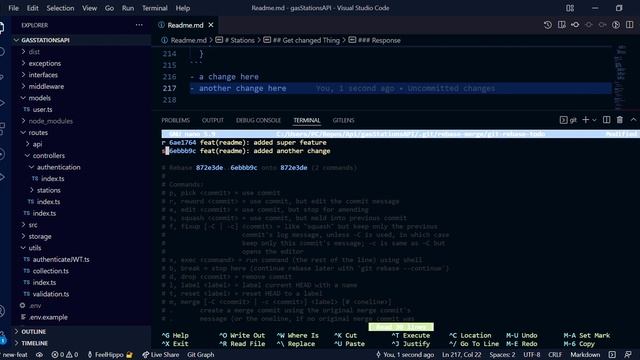Screen dimensions: 640x360
Task: Switch branch new-feat in status bar
Action: (x=14, y=355)
